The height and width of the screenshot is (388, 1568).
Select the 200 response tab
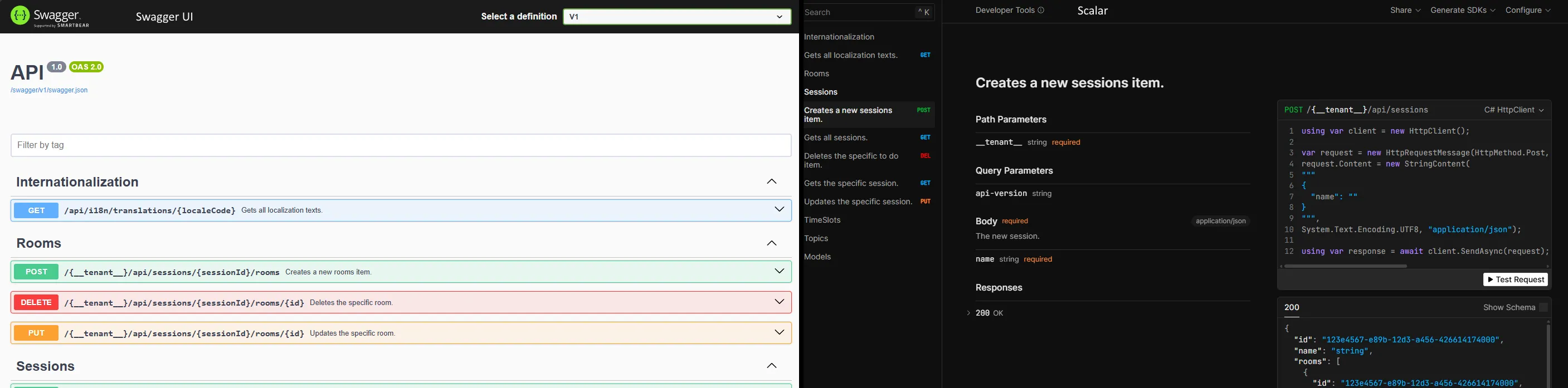[1292, 308]
